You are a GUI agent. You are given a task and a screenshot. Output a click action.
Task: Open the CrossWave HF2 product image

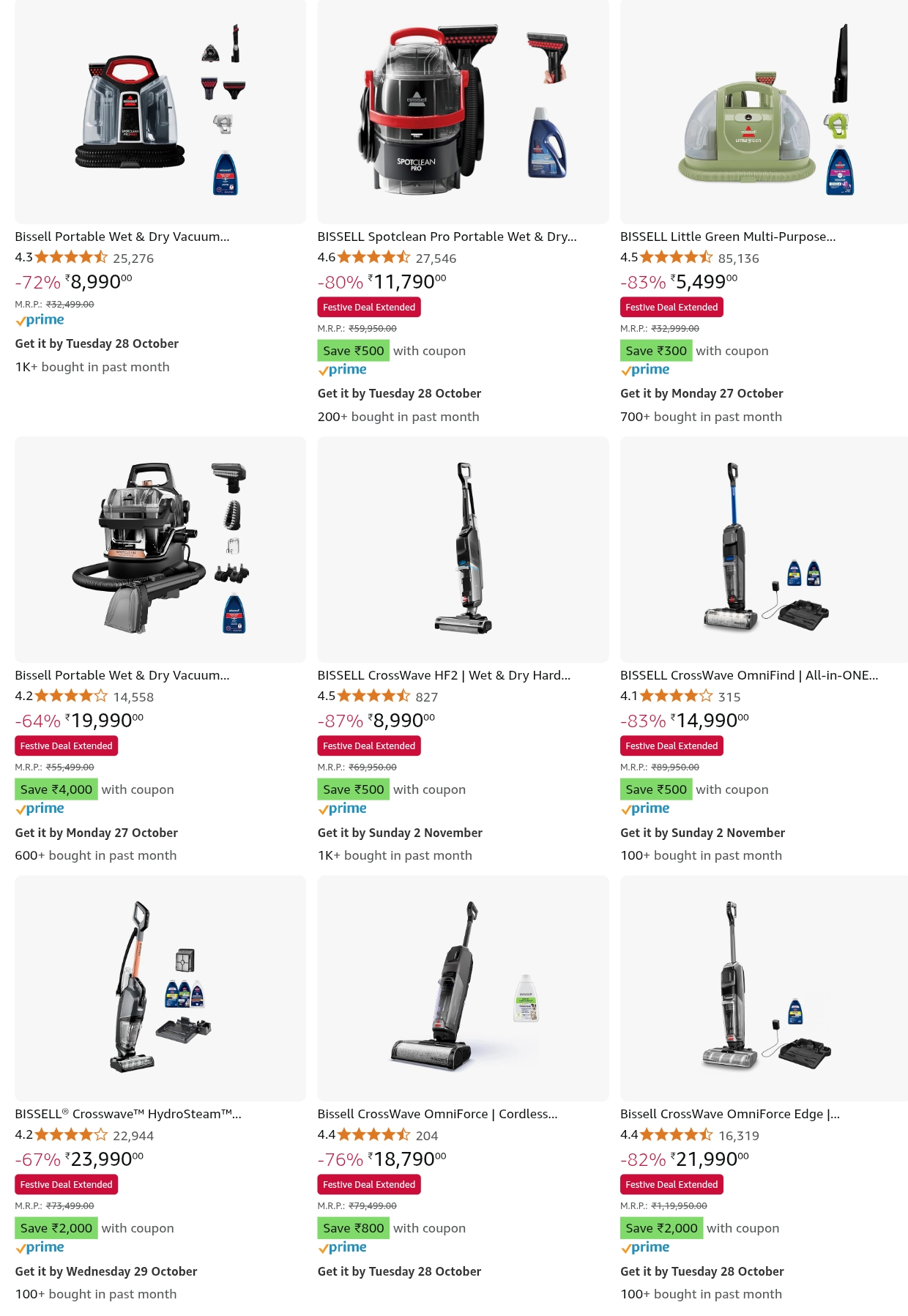tap(463, 549)
